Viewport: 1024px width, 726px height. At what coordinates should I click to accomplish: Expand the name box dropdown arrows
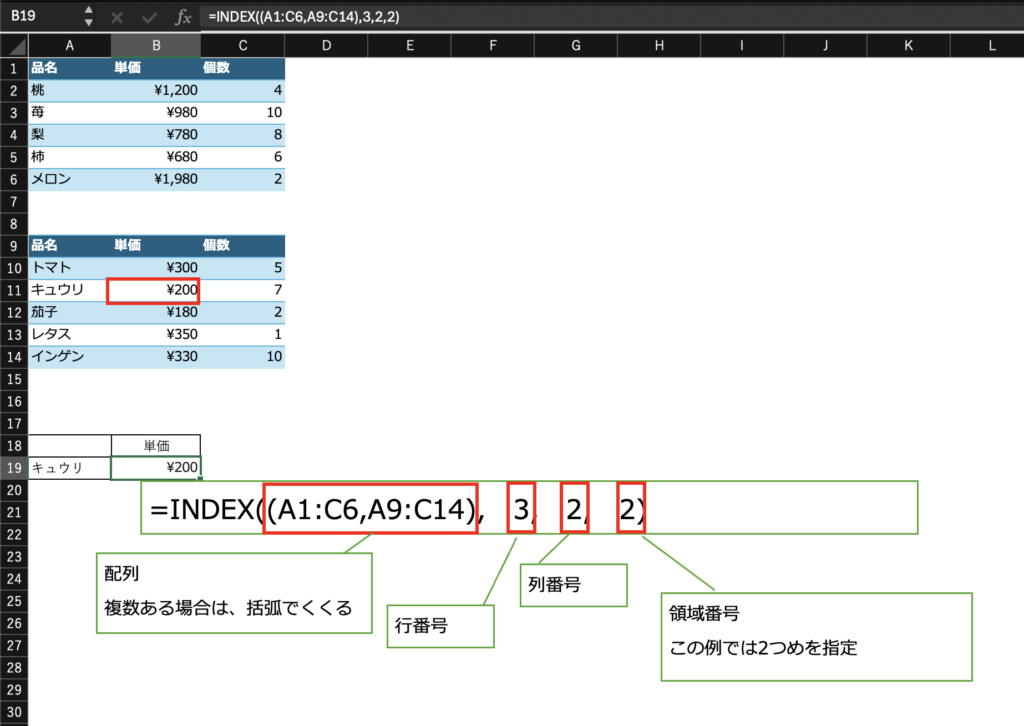(88, 17)
